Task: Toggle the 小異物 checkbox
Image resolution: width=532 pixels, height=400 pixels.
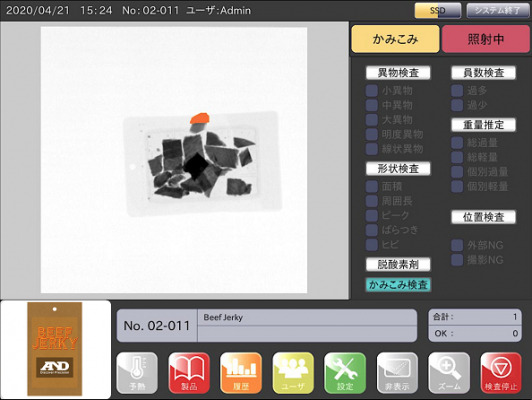Action: coord(372,91)
